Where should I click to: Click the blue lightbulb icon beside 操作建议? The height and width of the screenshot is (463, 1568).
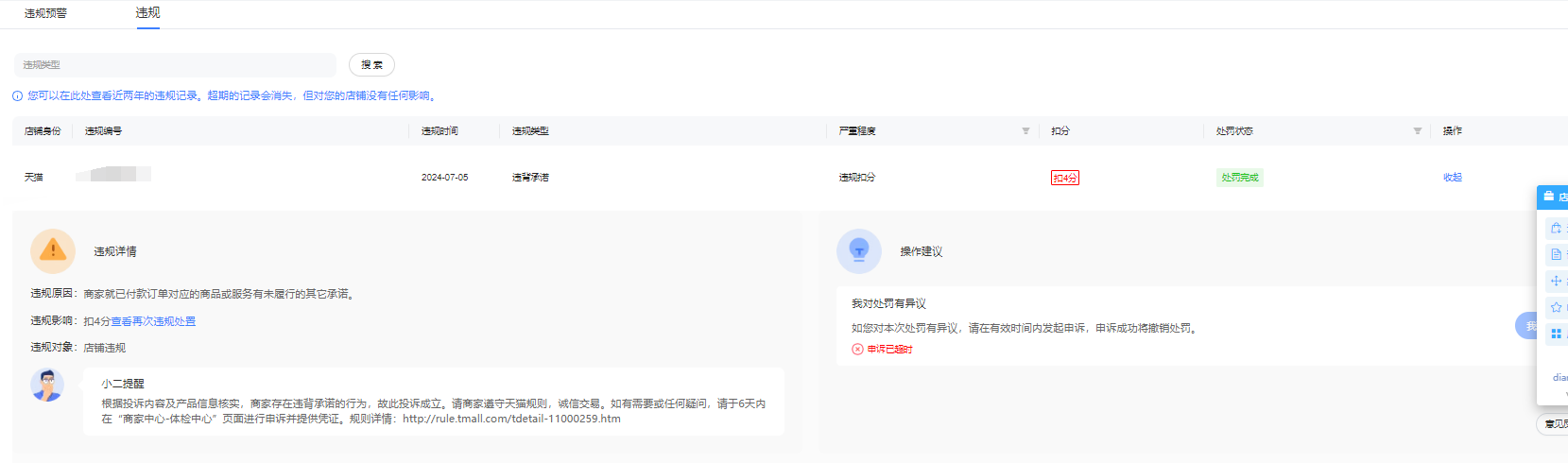tap(858, 250)
